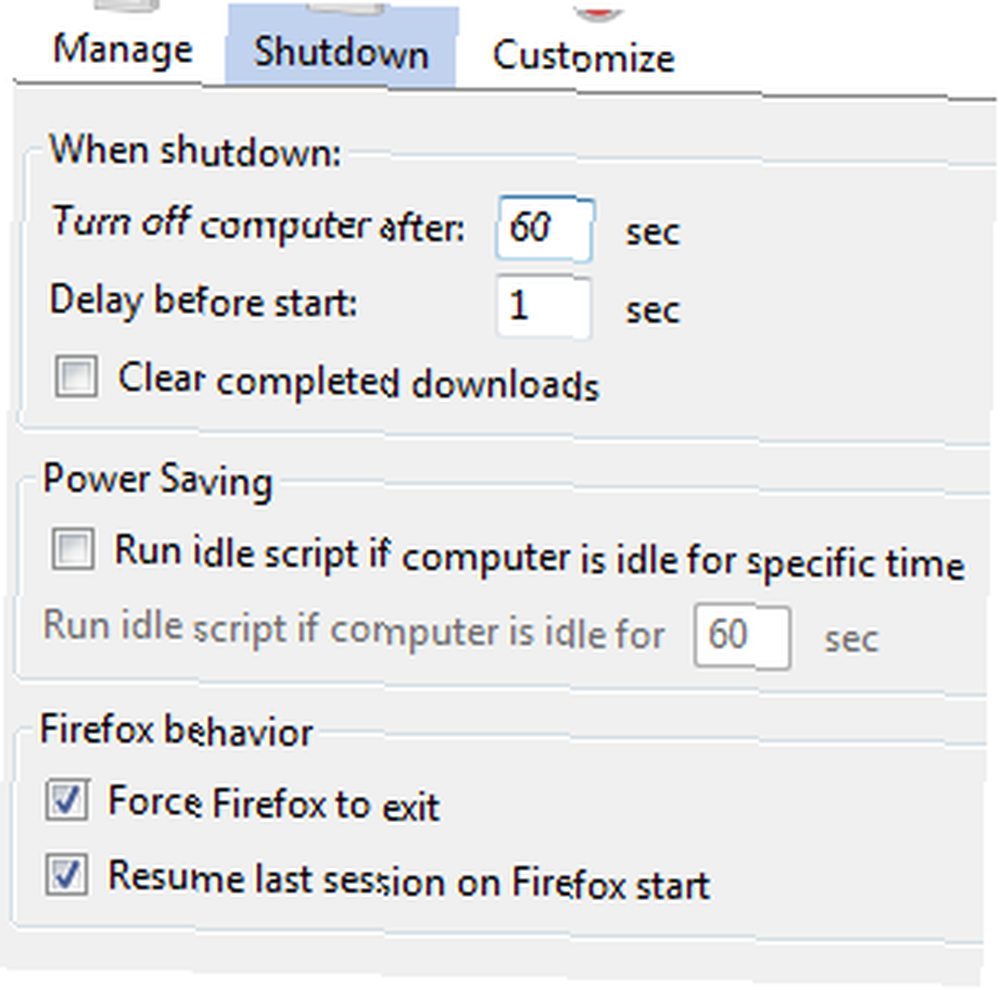Click the greyed Run idle script if idle for label

tap(354, 629)
